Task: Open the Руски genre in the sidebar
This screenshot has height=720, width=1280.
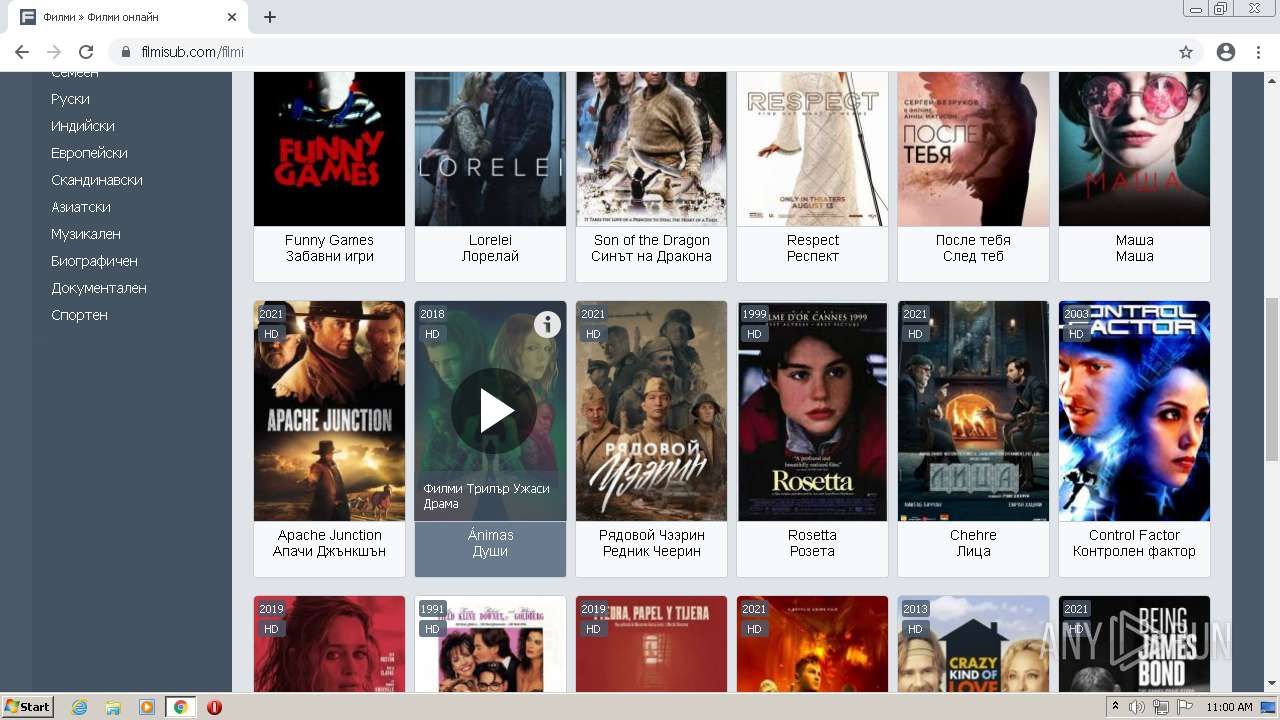Action: coord(70,99)
